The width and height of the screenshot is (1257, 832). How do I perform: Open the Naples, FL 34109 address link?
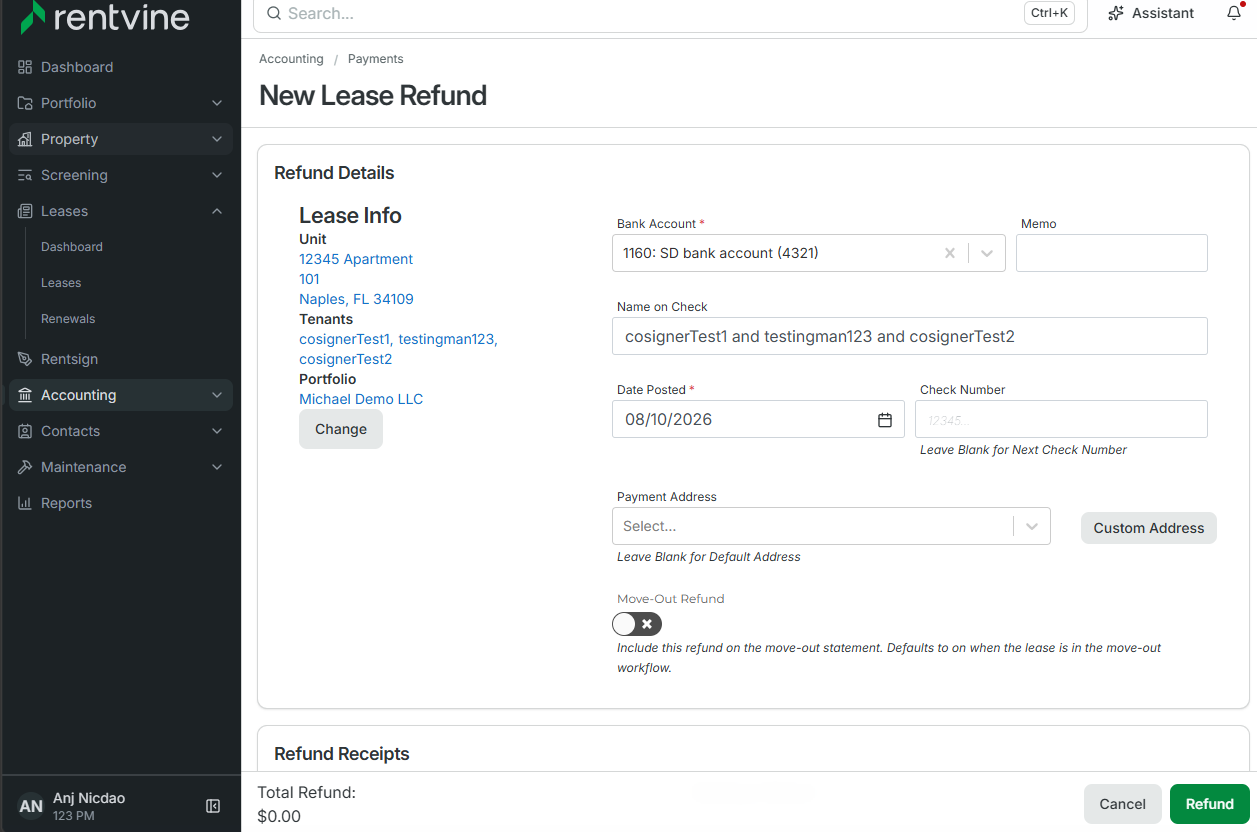pos(356,299)
